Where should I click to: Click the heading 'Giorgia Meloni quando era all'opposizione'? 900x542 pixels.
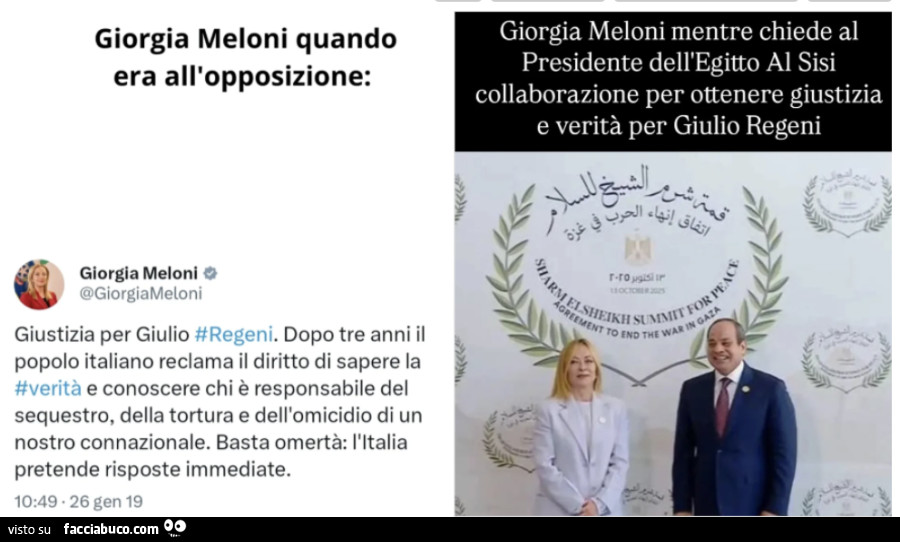[x=245, y=57]
